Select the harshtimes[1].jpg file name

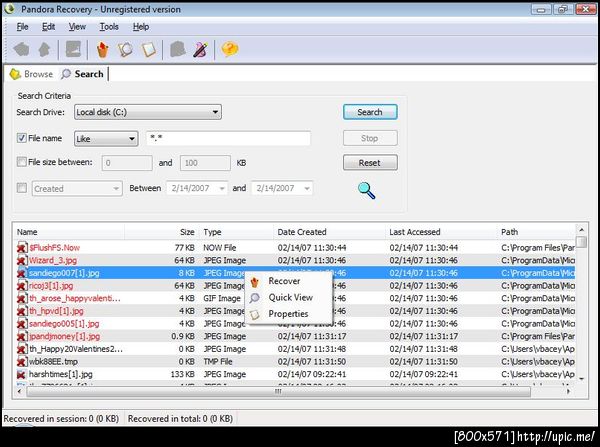pyautogui.click(x=60, y=374)
